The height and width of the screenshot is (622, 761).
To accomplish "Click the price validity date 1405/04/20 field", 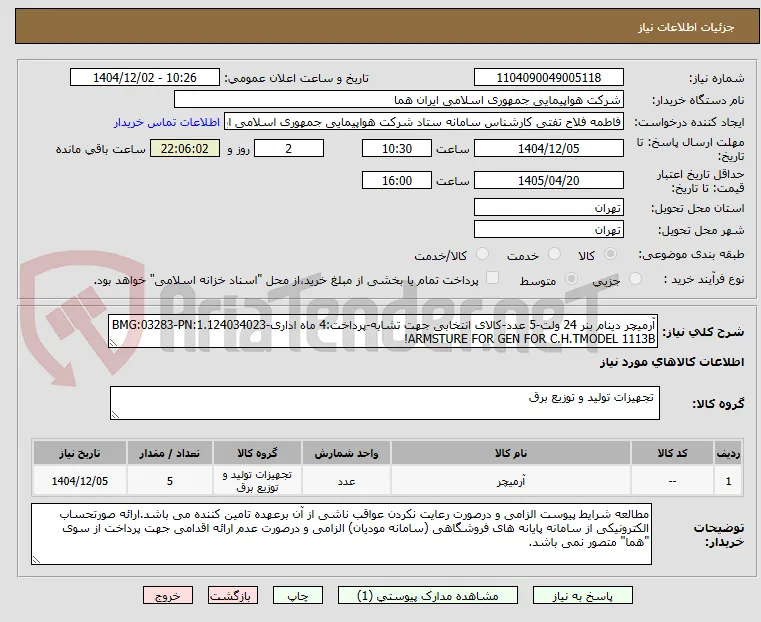I will (x=548, y=180).
